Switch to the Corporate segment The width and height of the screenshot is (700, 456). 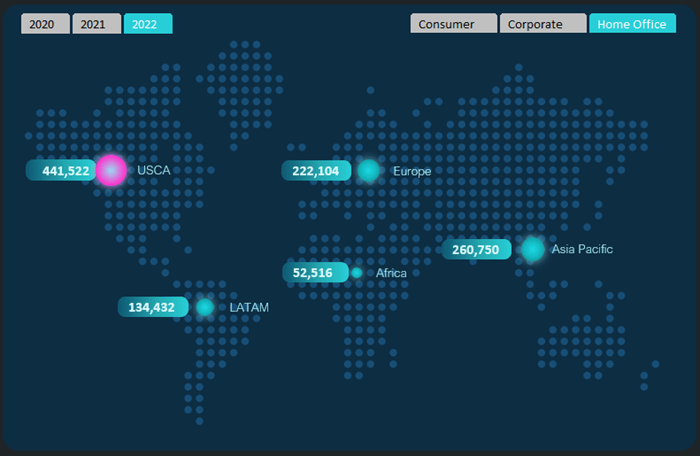point(543,23)
